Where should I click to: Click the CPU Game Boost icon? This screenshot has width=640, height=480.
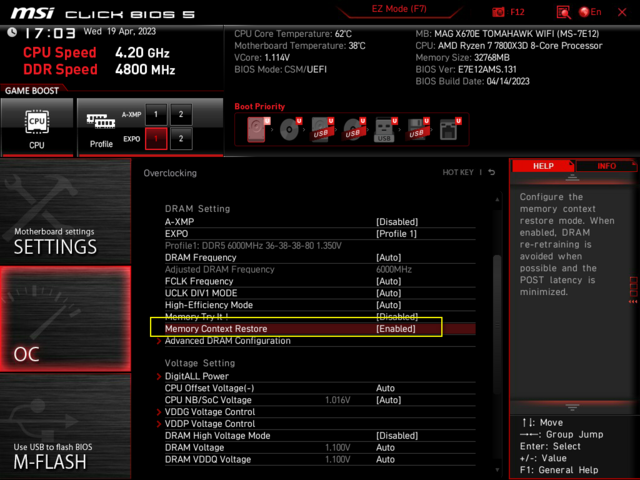[37, 126]
